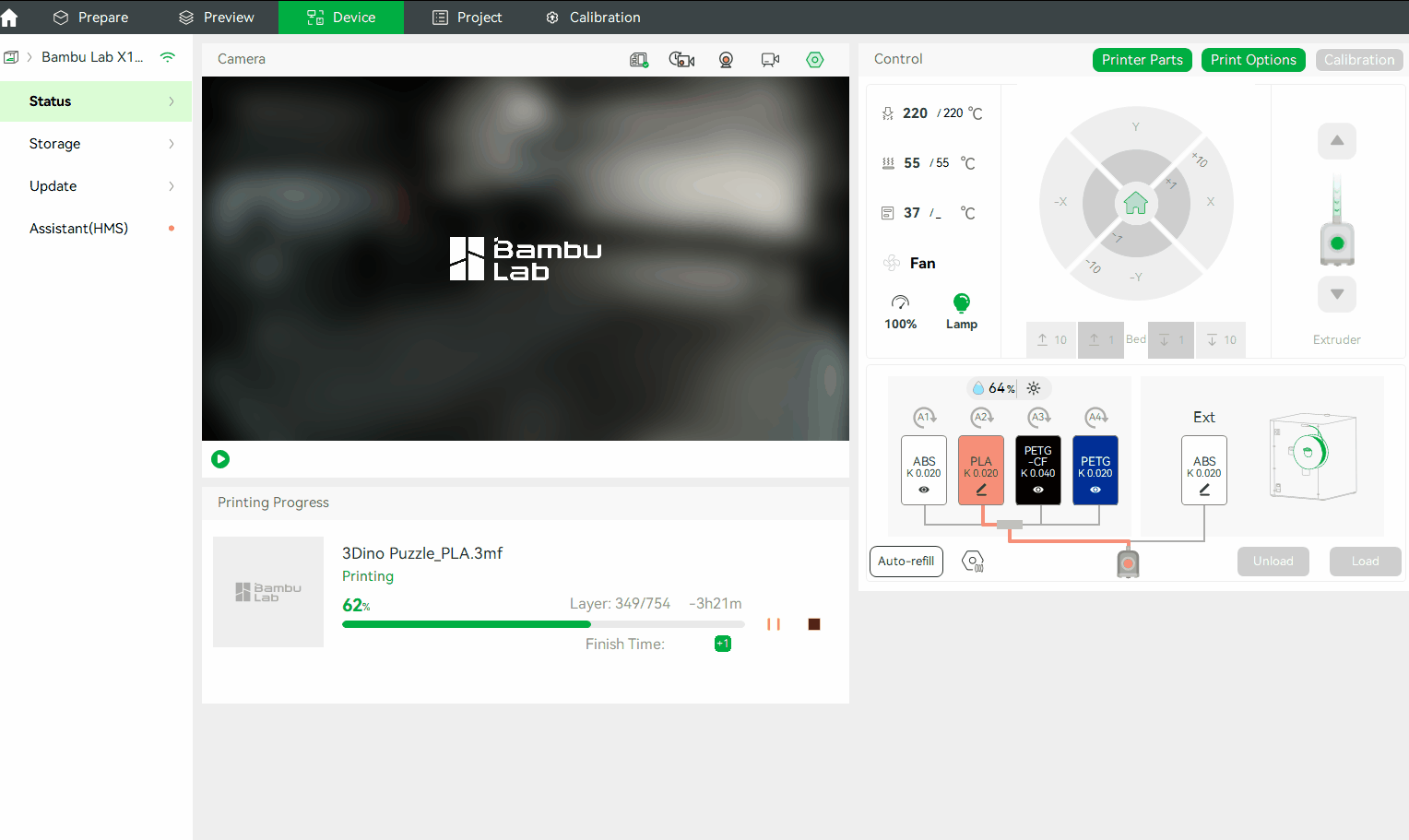Open Assistant(HMS) in the sidebar
1409x840 pixels.
(x=96, y=229)
